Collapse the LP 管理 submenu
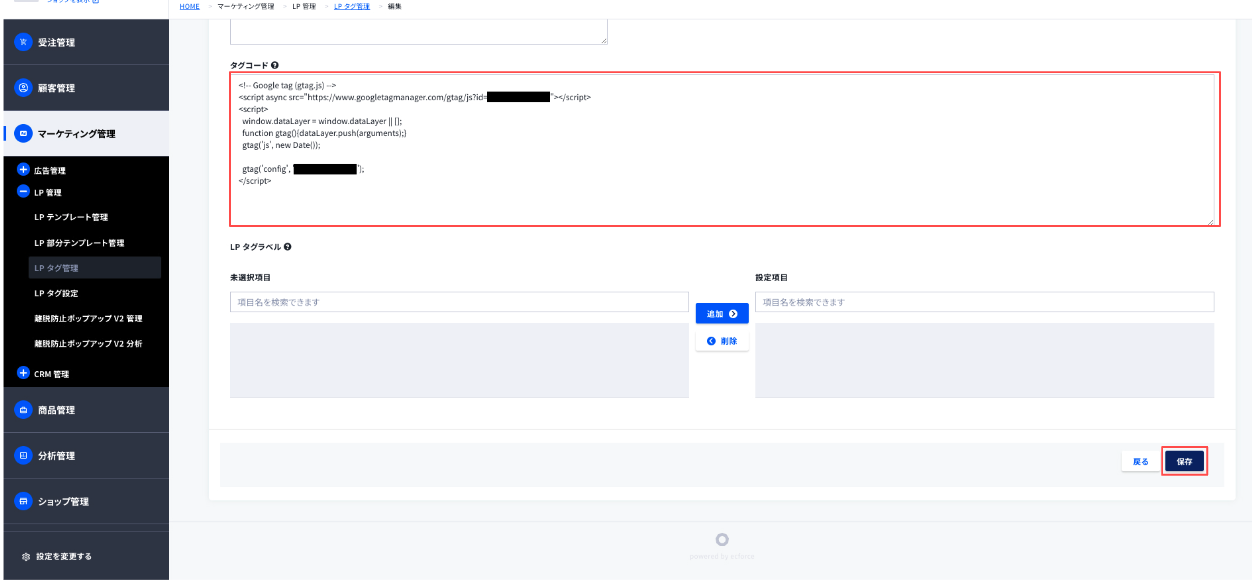The image size is (1252, 583). pos(24,192)
